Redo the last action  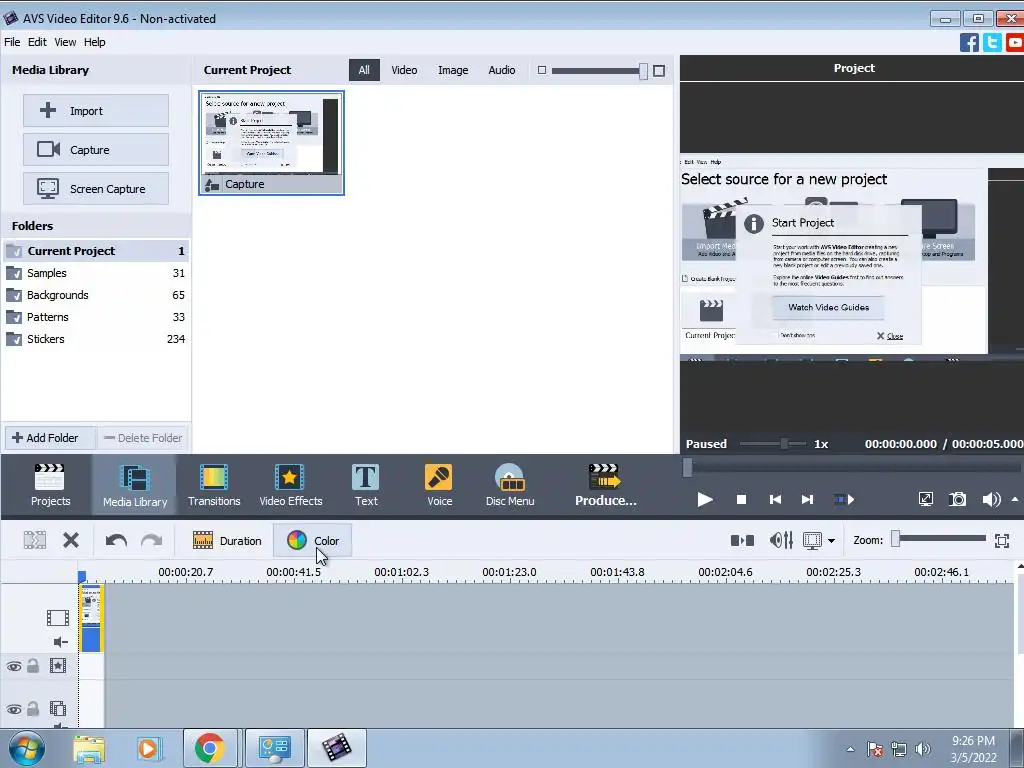coord(152,540)
